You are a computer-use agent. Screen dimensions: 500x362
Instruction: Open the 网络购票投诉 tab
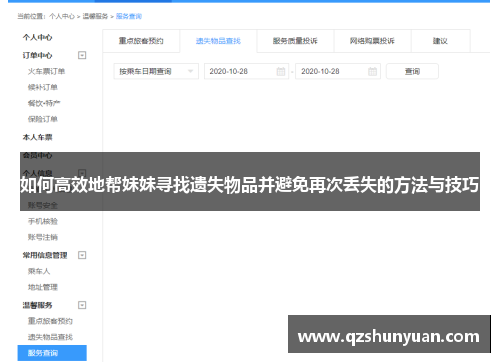(372, 41)
